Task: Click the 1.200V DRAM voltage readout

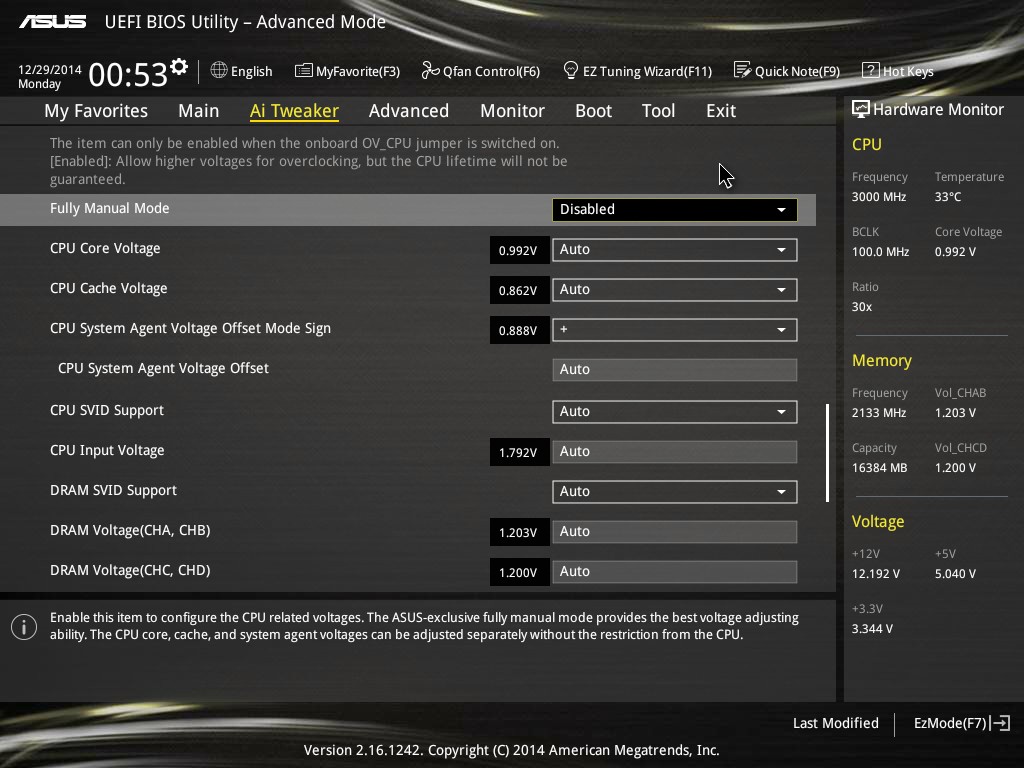Action: coord(519,572)
